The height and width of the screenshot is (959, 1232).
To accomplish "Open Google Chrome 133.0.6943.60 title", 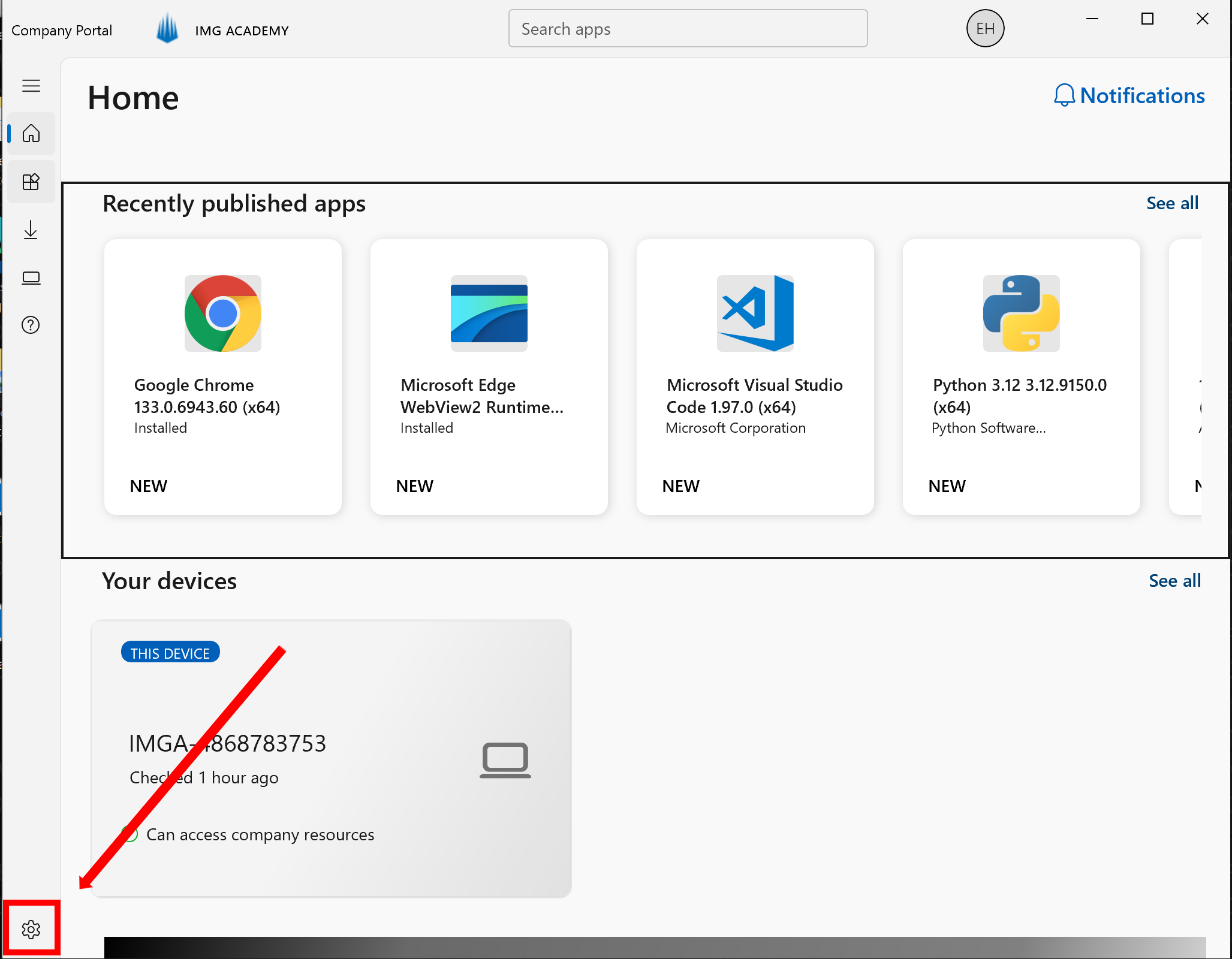I will point(207,396).
